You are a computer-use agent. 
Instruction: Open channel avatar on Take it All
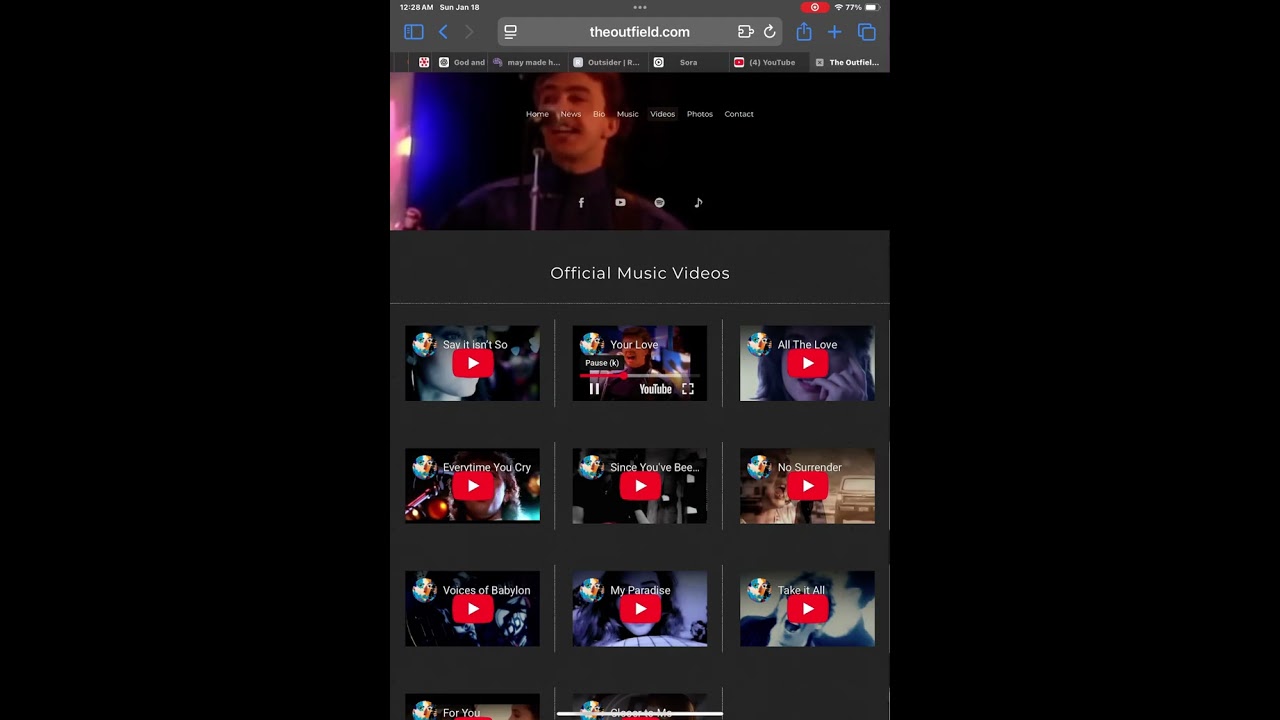(759, 590)
